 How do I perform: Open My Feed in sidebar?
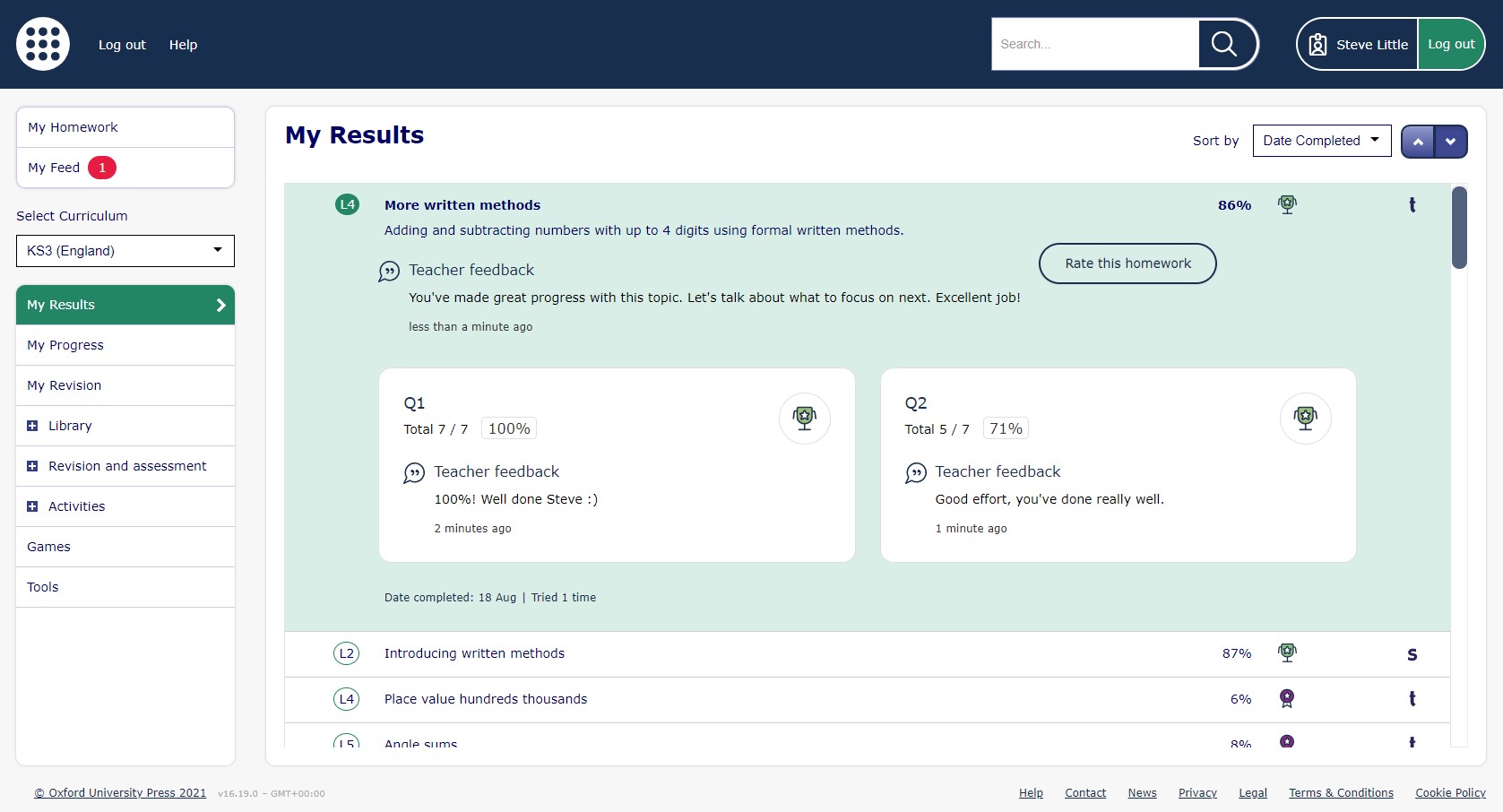(x=125, y=168)
